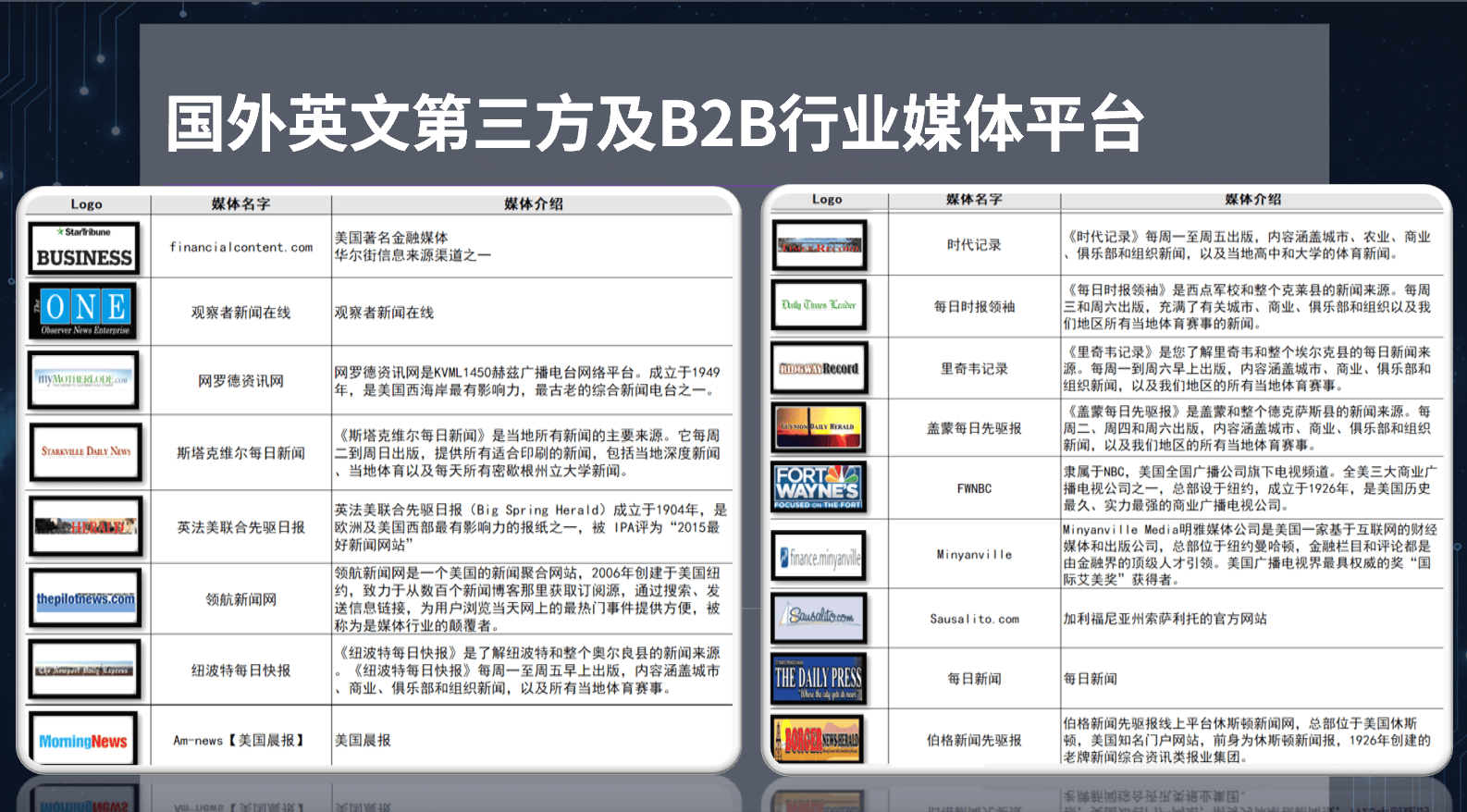
Task: Click the Daily Times Leader logo
Action: (x=819, y=305)
